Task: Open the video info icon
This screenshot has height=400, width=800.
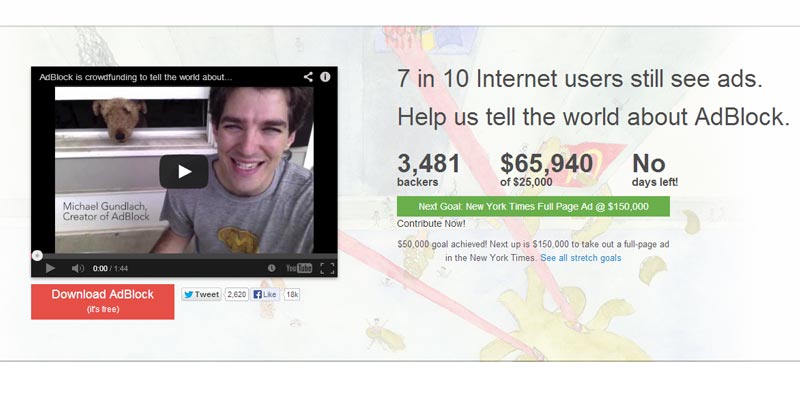Action: [x=325, y=77]
